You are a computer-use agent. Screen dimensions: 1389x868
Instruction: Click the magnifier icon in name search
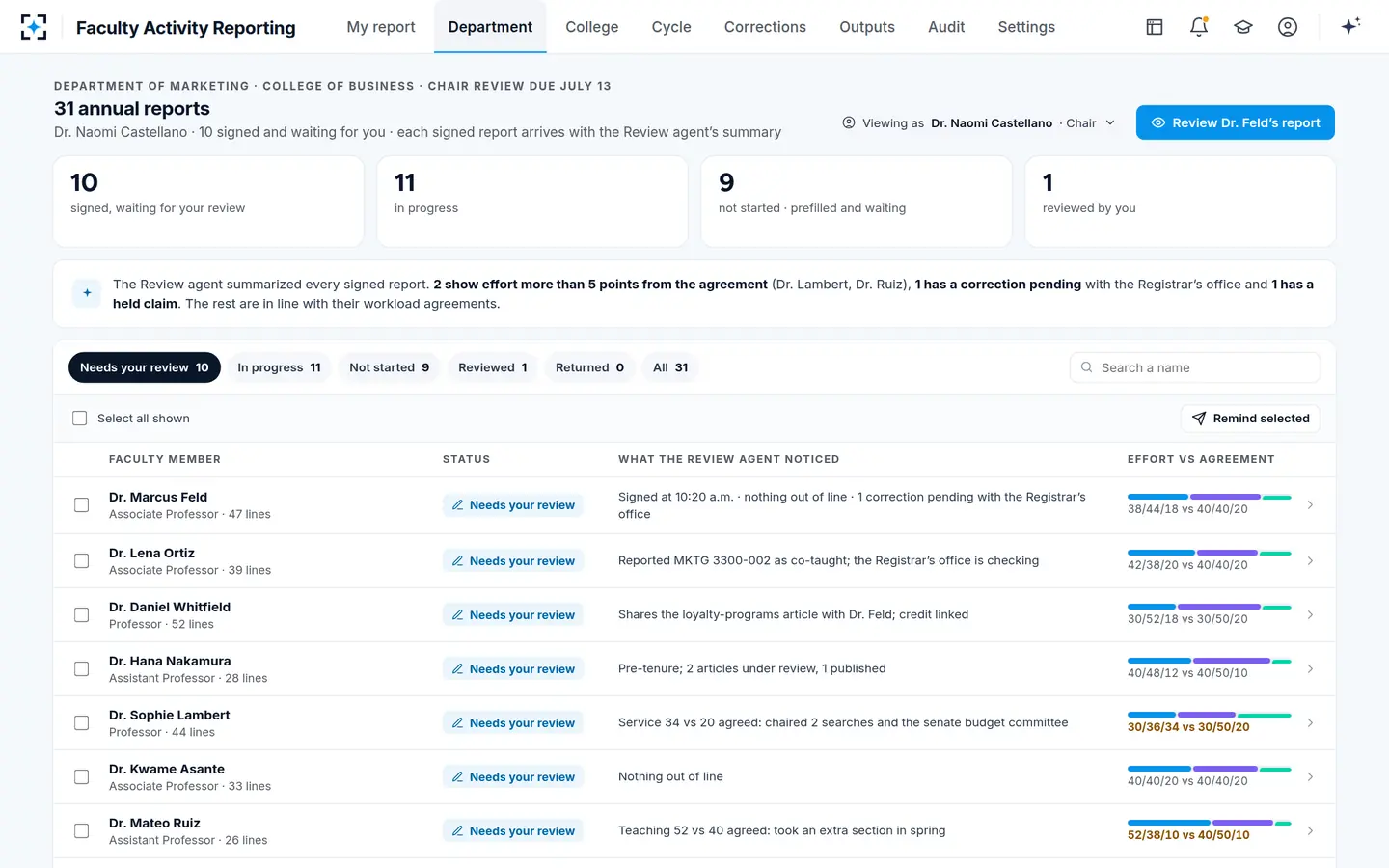pyautogui.click(x=1087, y=367)
